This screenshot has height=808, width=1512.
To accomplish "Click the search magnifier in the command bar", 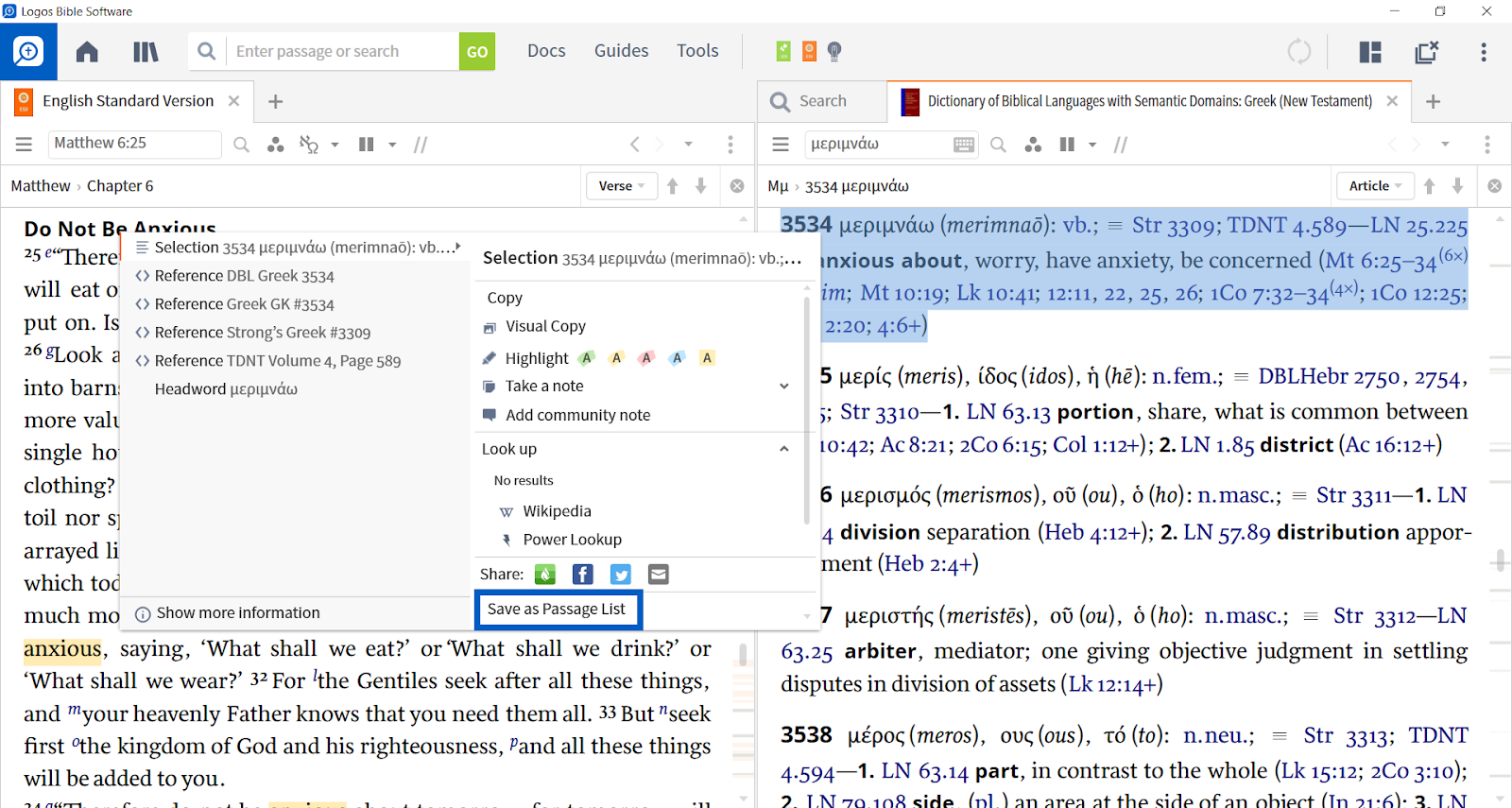I will point(207,51).
